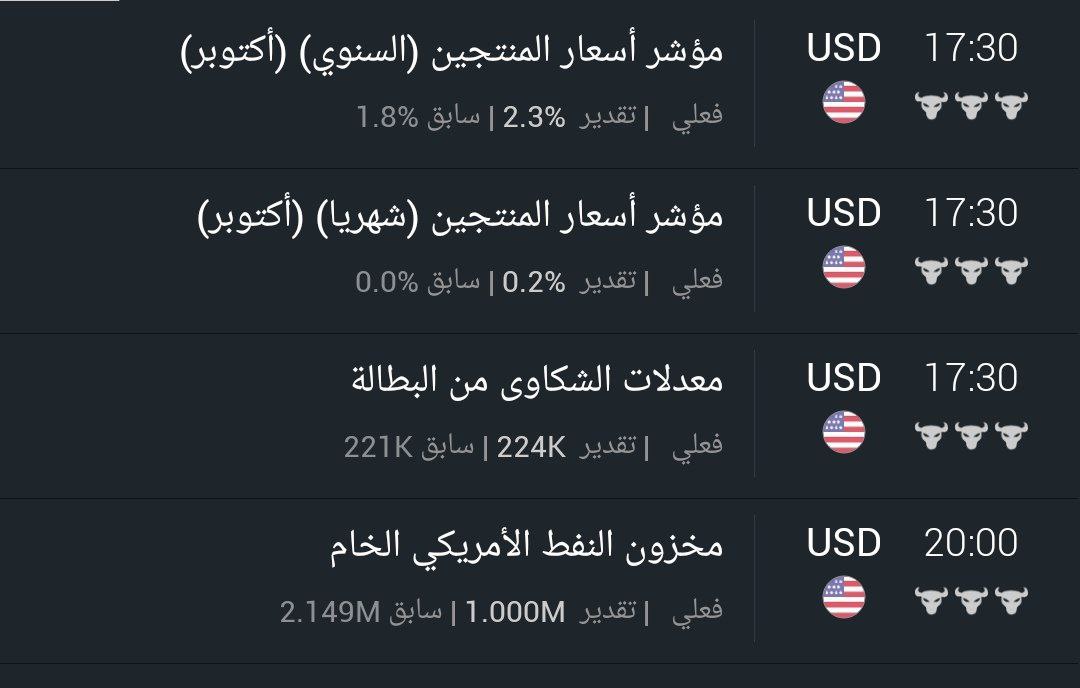Open the مؤشر أسعار المنتجين (شهريا) event
The height and width of the screenshot is (688, 1080).
point(460,216)
